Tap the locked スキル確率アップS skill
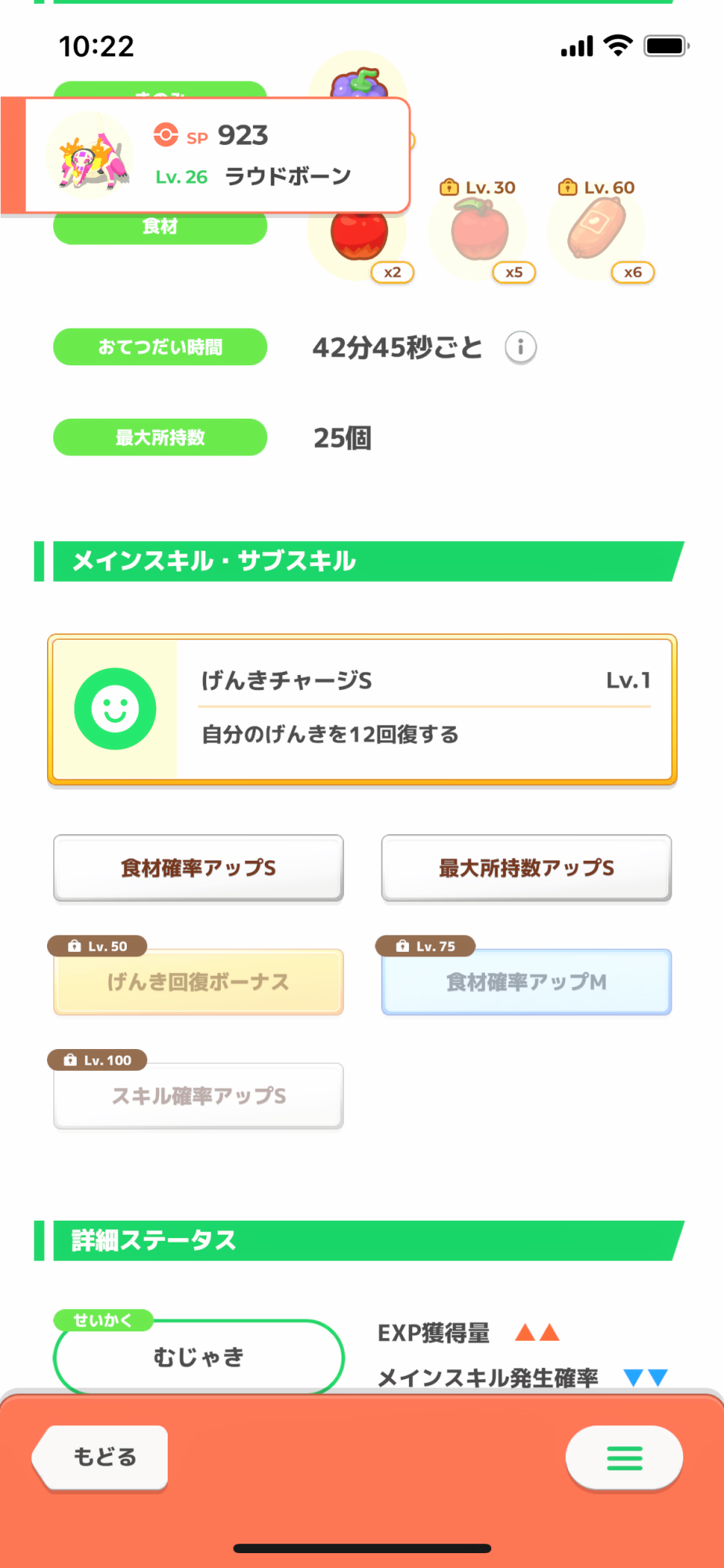This screenshot has height=1568, width=724. coord(198,1095)
